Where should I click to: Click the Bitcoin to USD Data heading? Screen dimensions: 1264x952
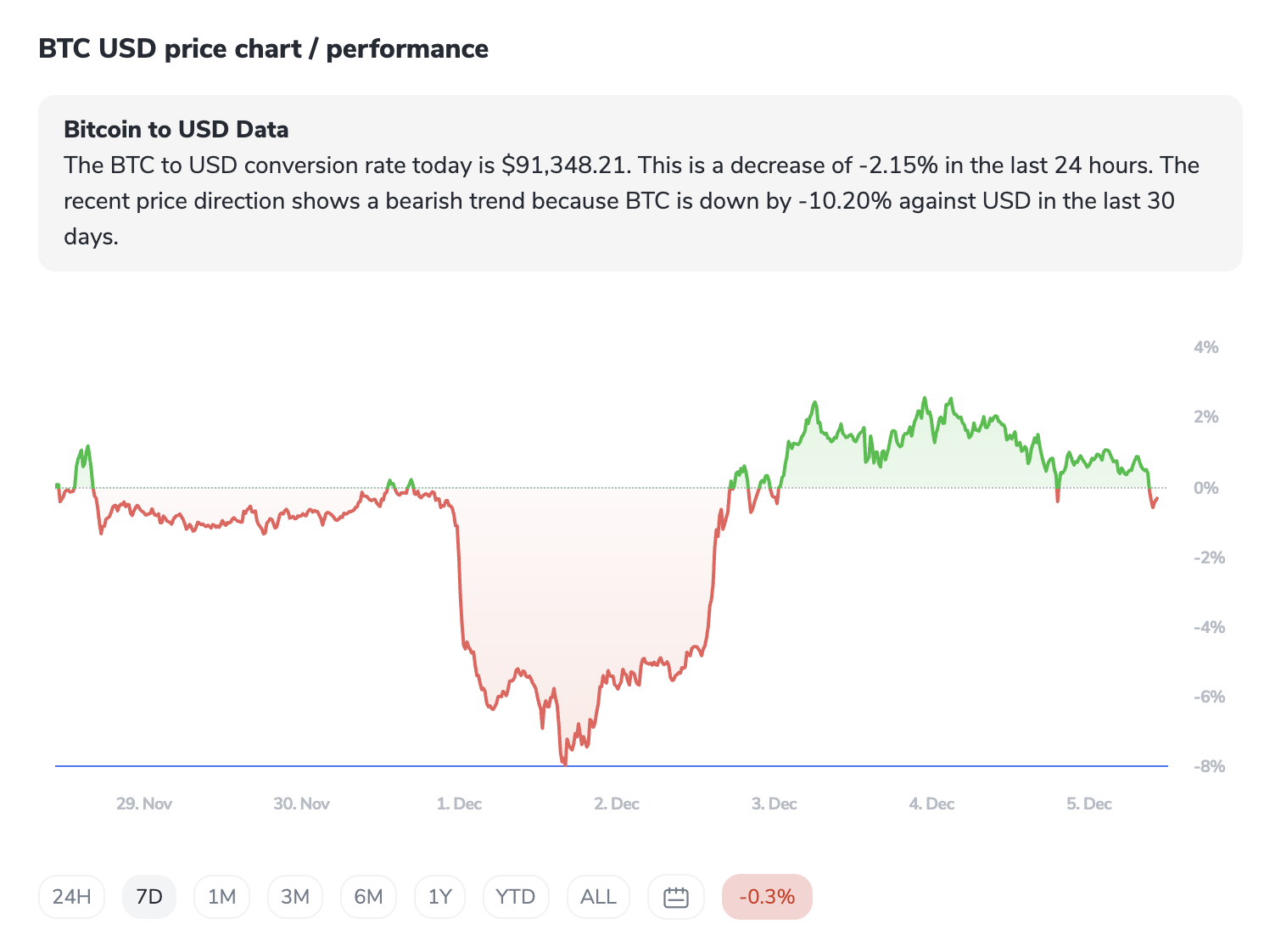[176, 130]
